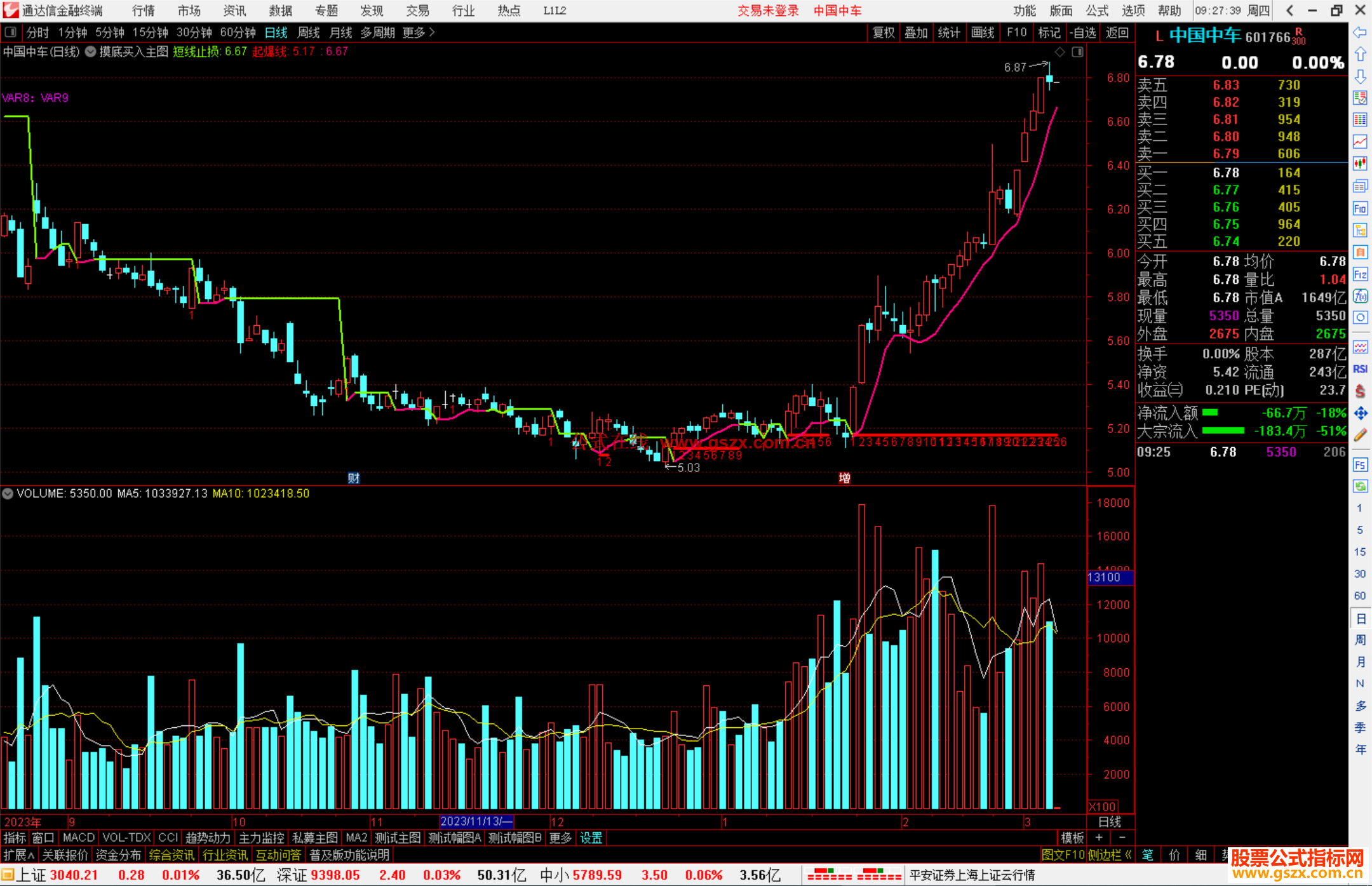
Task: Toggle the panel icon left of 分时
Action: tap(11, 32)
